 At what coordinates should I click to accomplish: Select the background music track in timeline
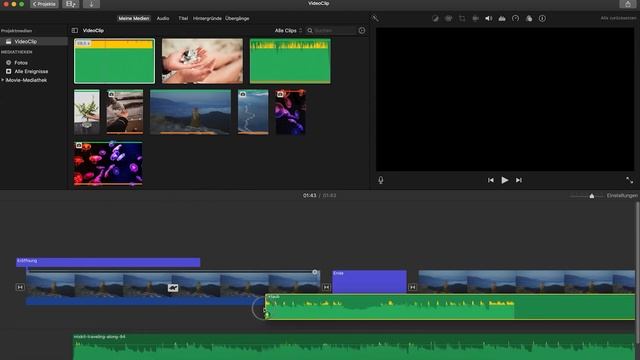pos(354,347)
